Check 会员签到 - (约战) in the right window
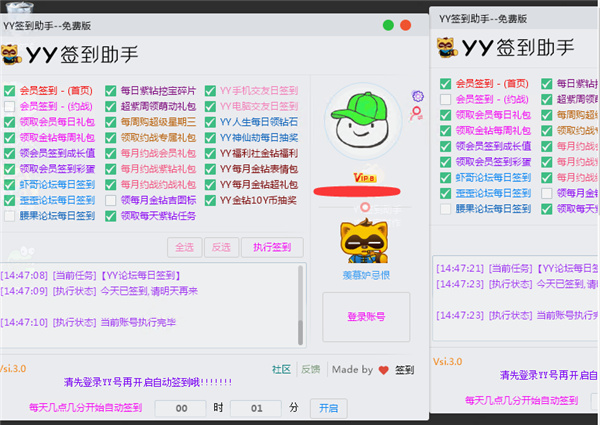The width and height of the screenshot is (600, 425). tap(445, 99)
